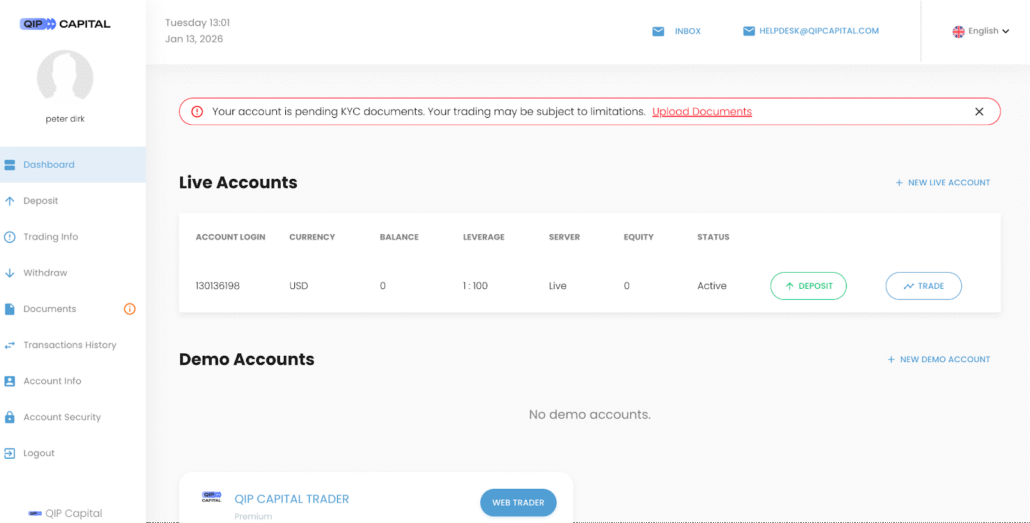Create a New Live Account

(942, 183)
